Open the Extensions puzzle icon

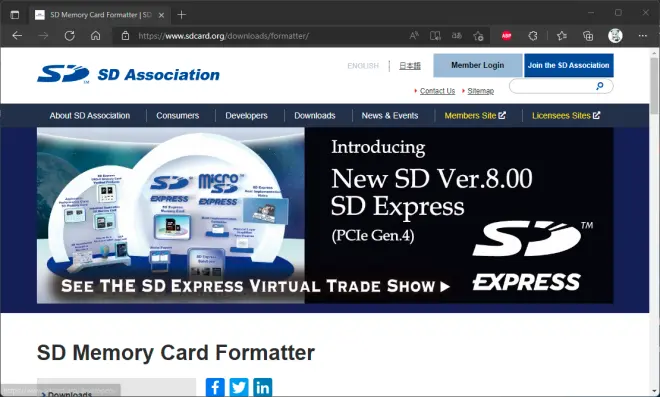(x=533, y=36)
